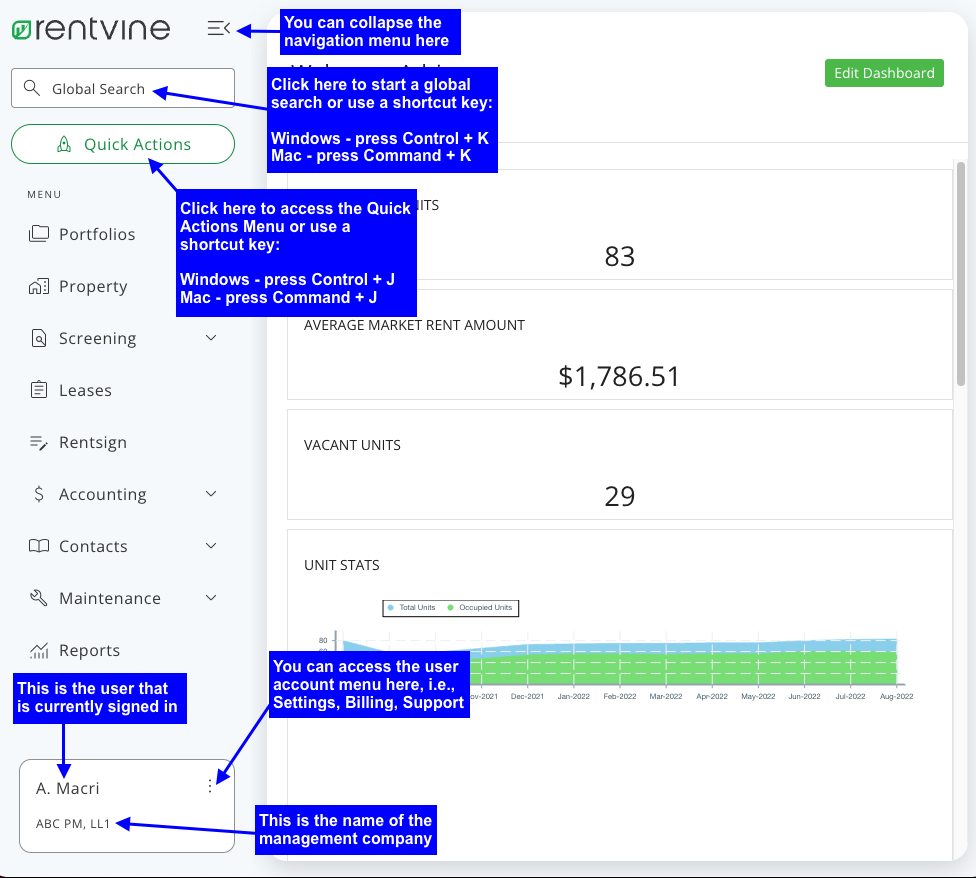Open the Rentsign menu item
This screenshot has height=878, width=976.
click(93, 442)
